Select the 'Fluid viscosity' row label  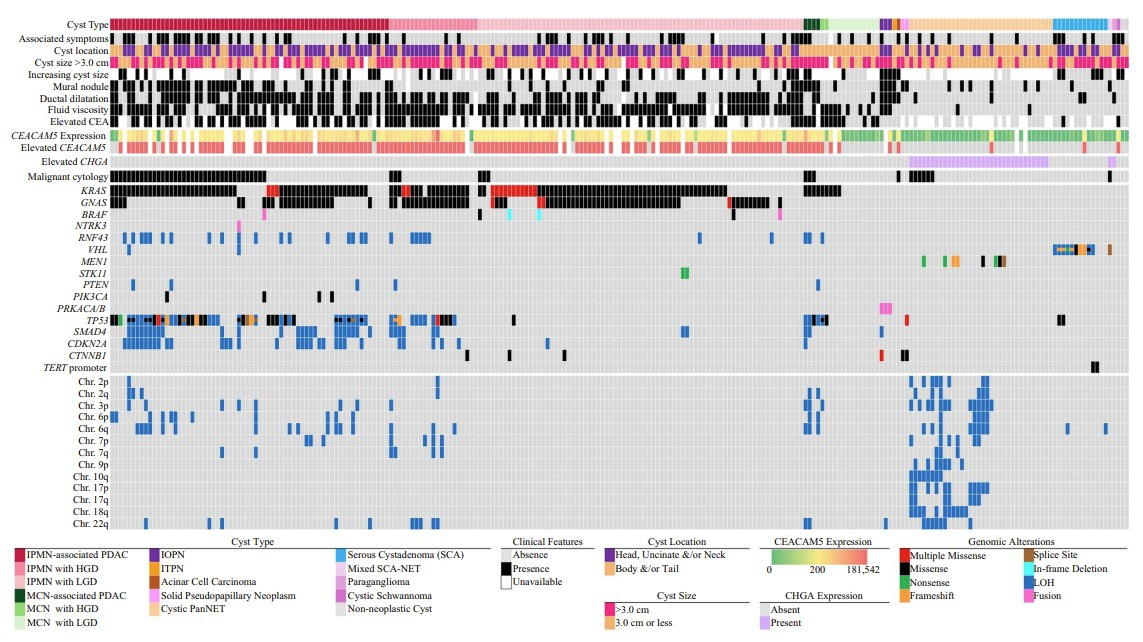tap(78, 110)
